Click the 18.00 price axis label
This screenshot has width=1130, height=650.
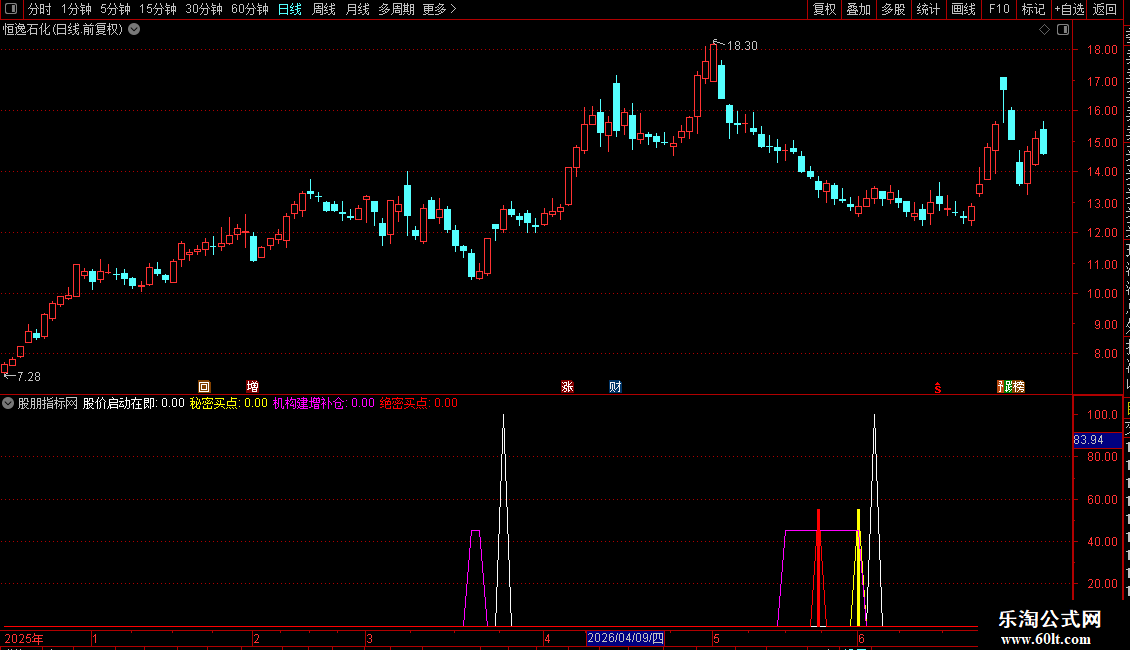[1103, 50]
